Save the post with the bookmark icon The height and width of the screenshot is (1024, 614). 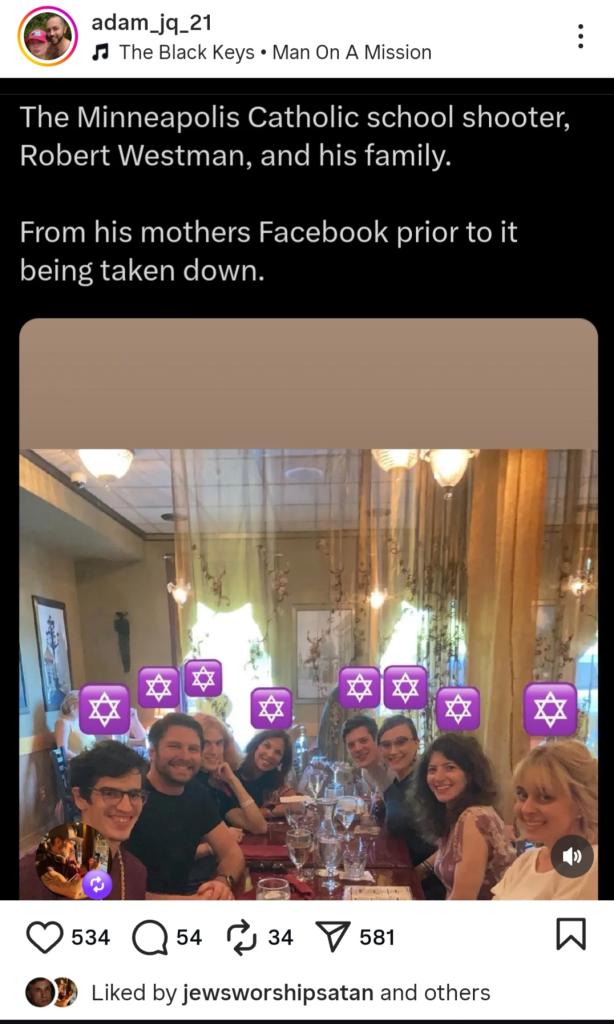[570, 935]
